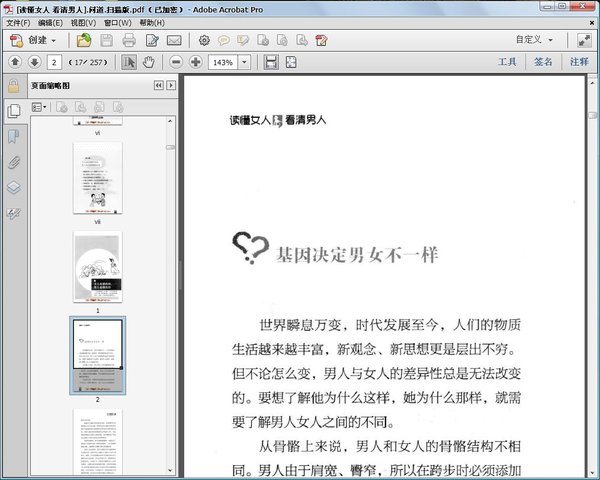
Task: Collapse the thumbnails navigation pane
Action: click(x=158, y=86)
